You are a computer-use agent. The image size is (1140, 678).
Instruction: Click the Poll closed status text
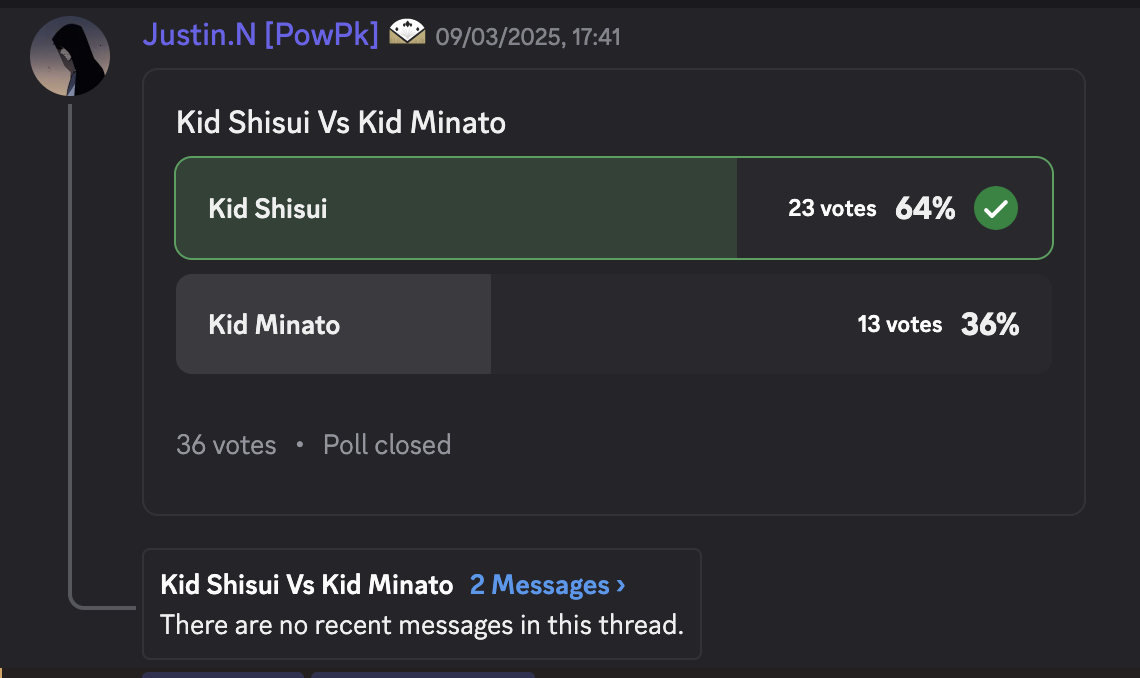click(x=387, y=445)
